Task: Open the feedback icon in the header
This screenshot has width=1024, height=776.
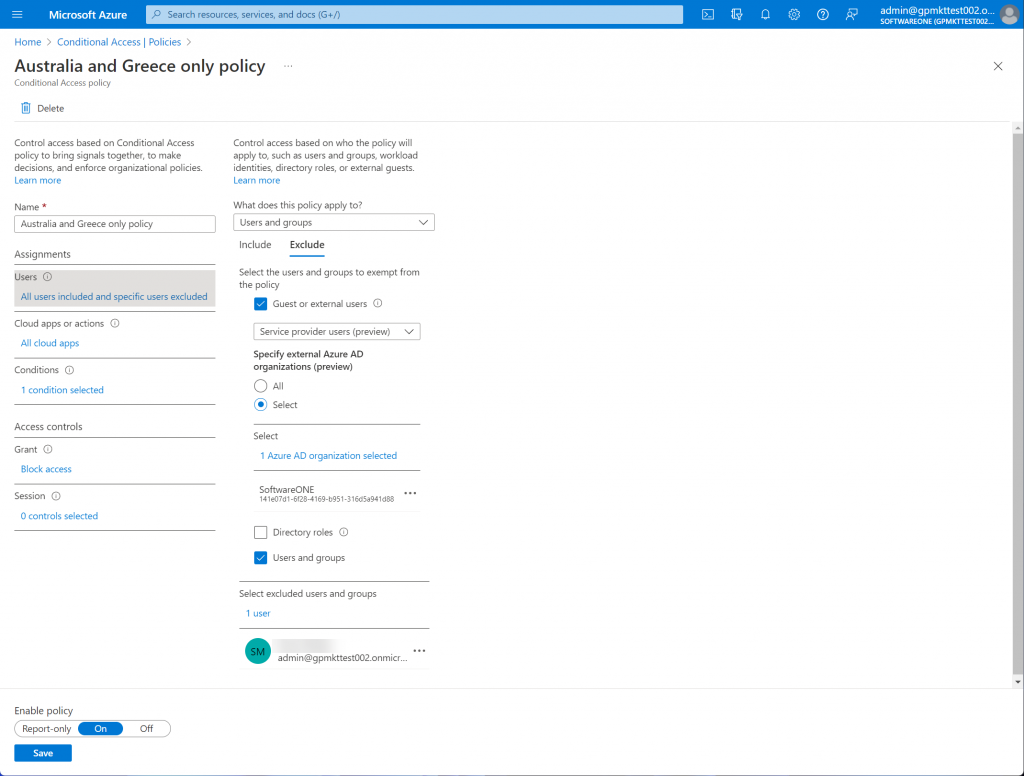Action: tap(852, 14)
